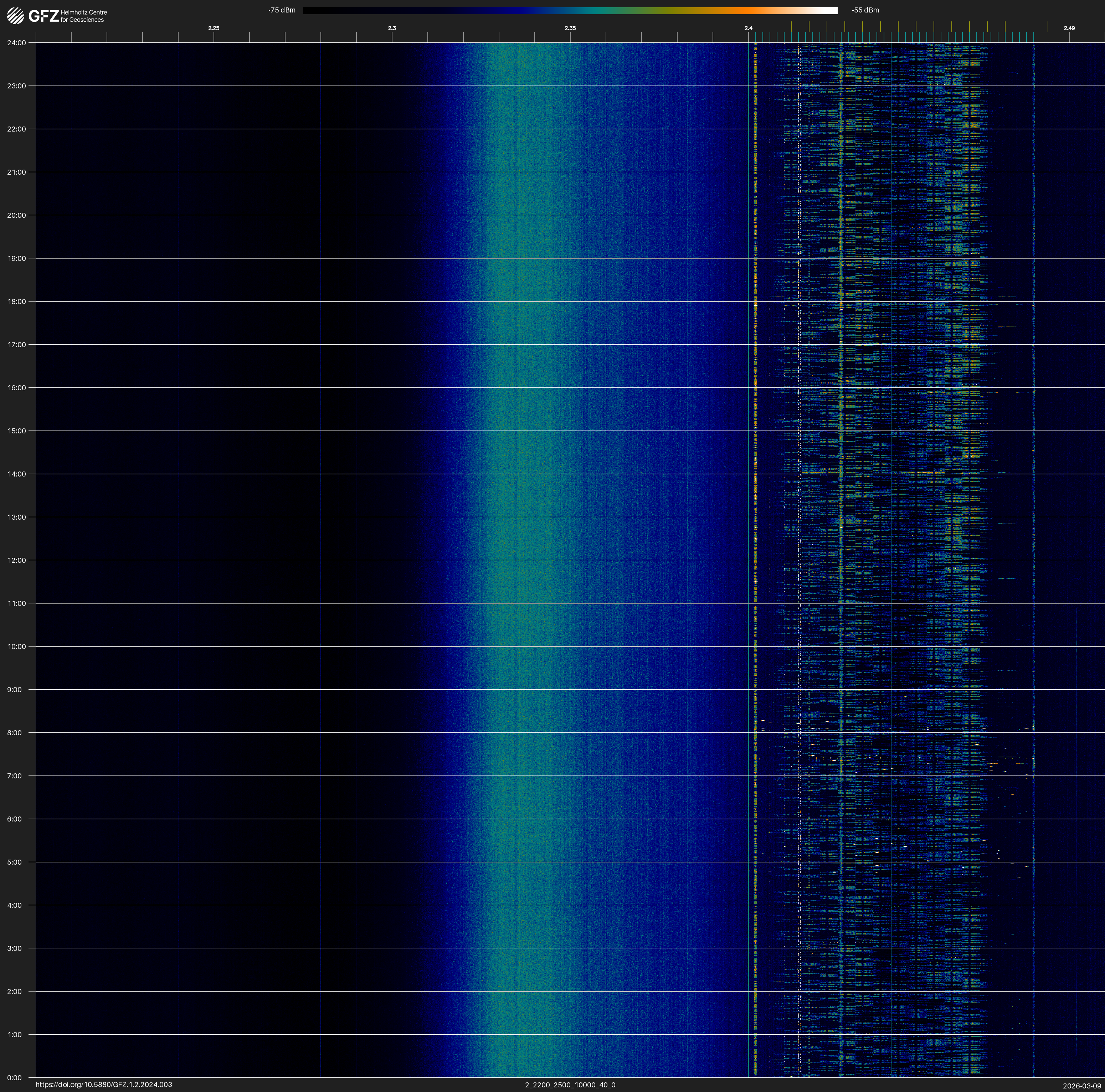1105x1092 pixels.
Task: Click the Helmholtz Centre for Geosciences text
Action: [x=83, y=16]
